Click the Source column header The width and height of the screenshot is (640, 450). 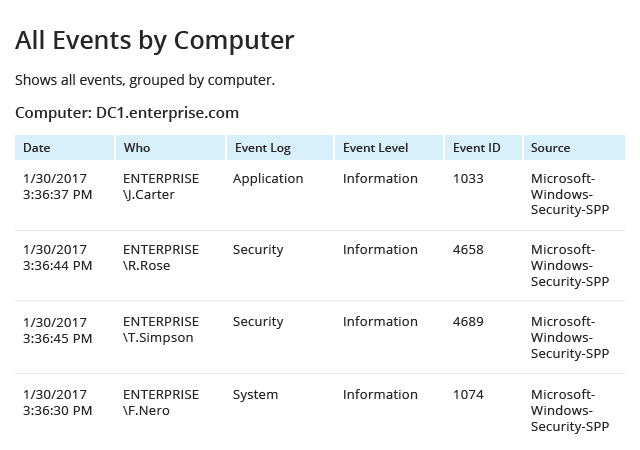574,147
